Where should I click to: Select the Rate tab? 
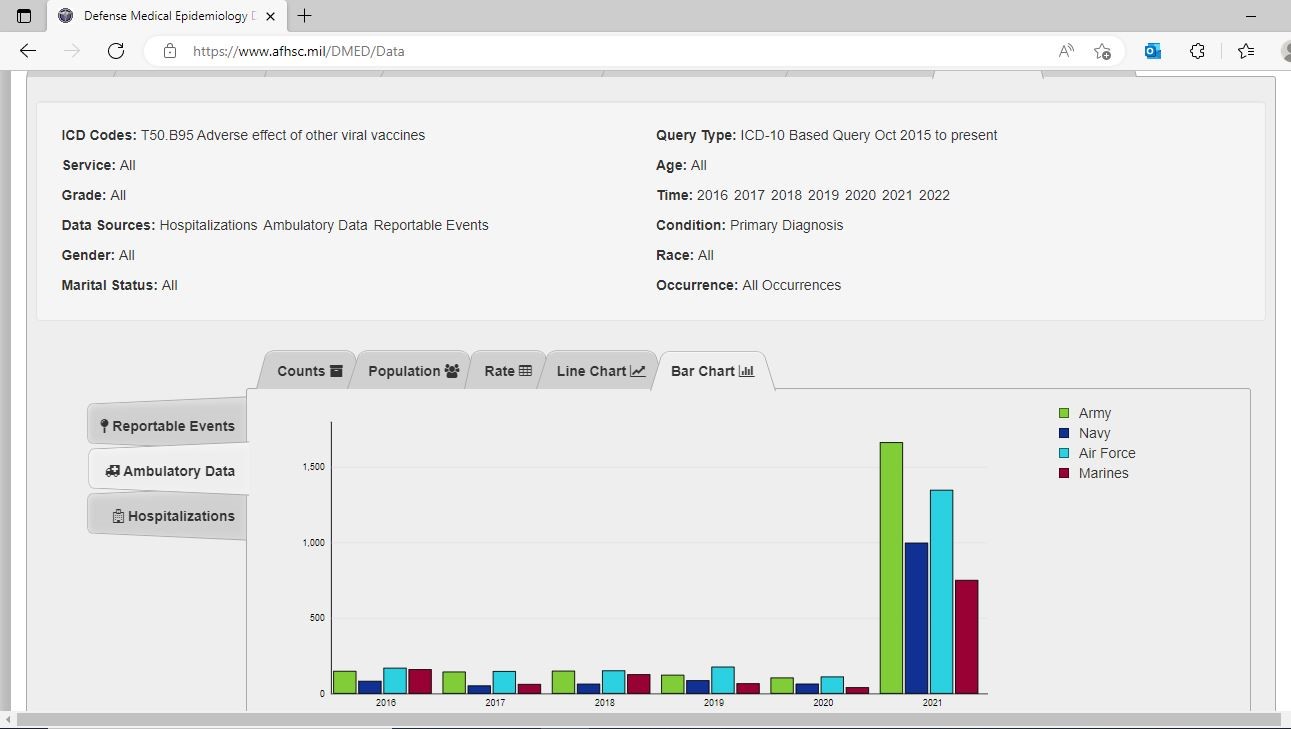507,371
